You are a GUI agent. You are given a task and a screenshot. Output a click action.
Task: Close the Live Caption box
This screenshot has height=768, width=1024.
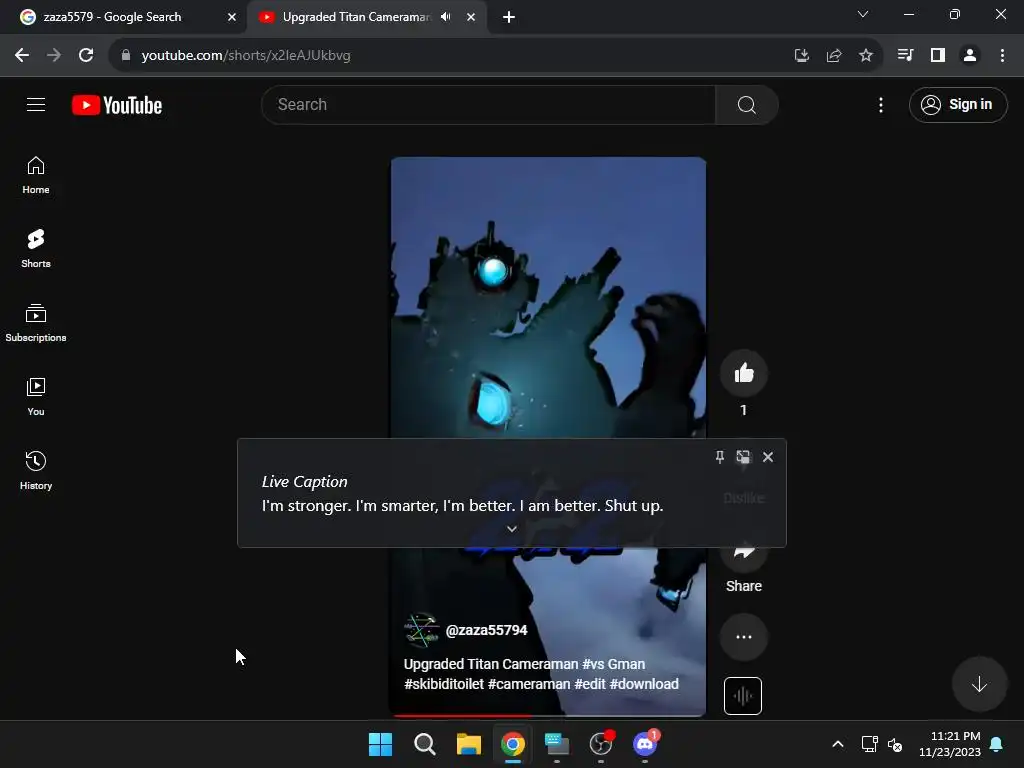click(x=768, y=457)
